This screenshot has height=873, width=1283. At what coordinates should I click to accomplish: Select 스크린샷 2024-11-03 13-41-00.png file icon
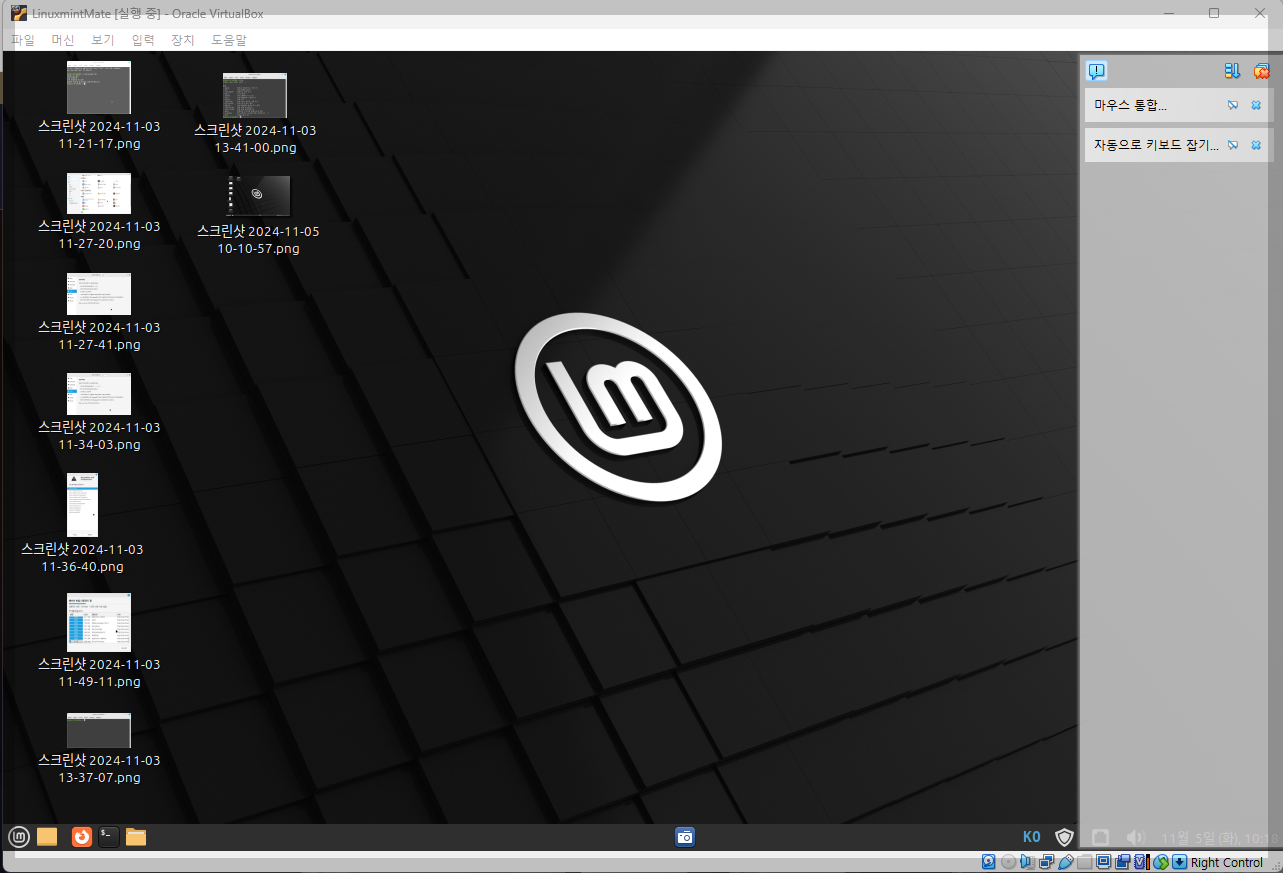click(x=255, y=96)
